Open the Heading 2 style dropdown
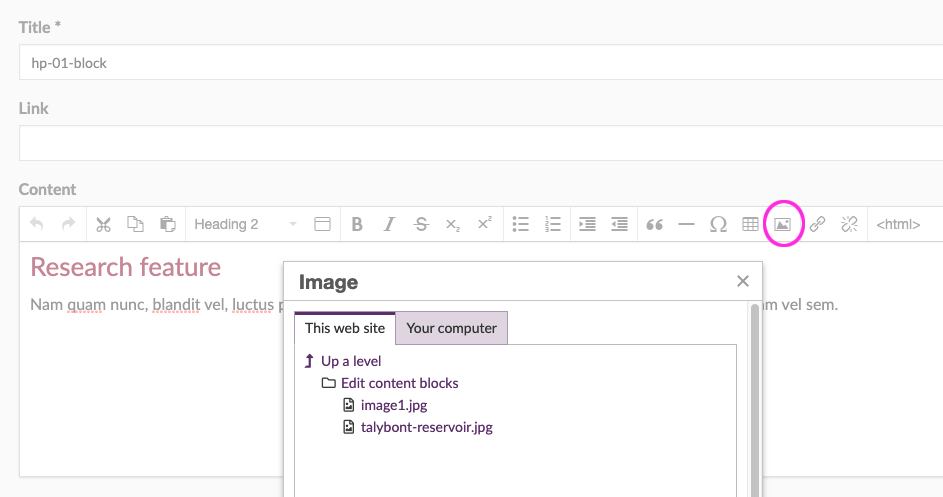Screen dimensions: 943x497 coord(245,224)
